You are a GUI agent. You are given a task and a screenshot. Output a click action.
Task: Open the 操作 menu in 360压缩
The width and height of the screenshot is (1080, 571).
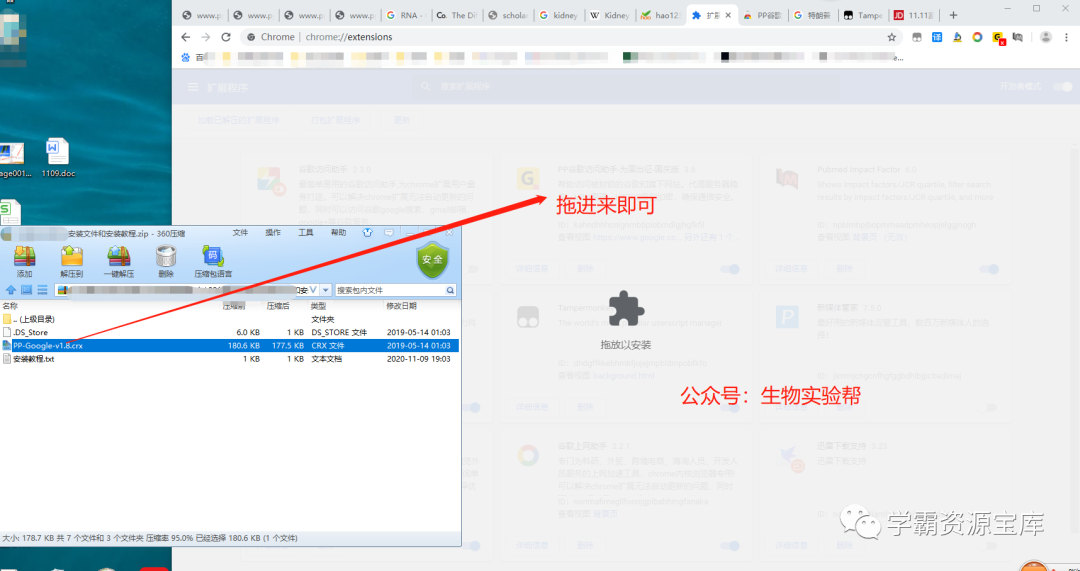(x=273, y=233)
